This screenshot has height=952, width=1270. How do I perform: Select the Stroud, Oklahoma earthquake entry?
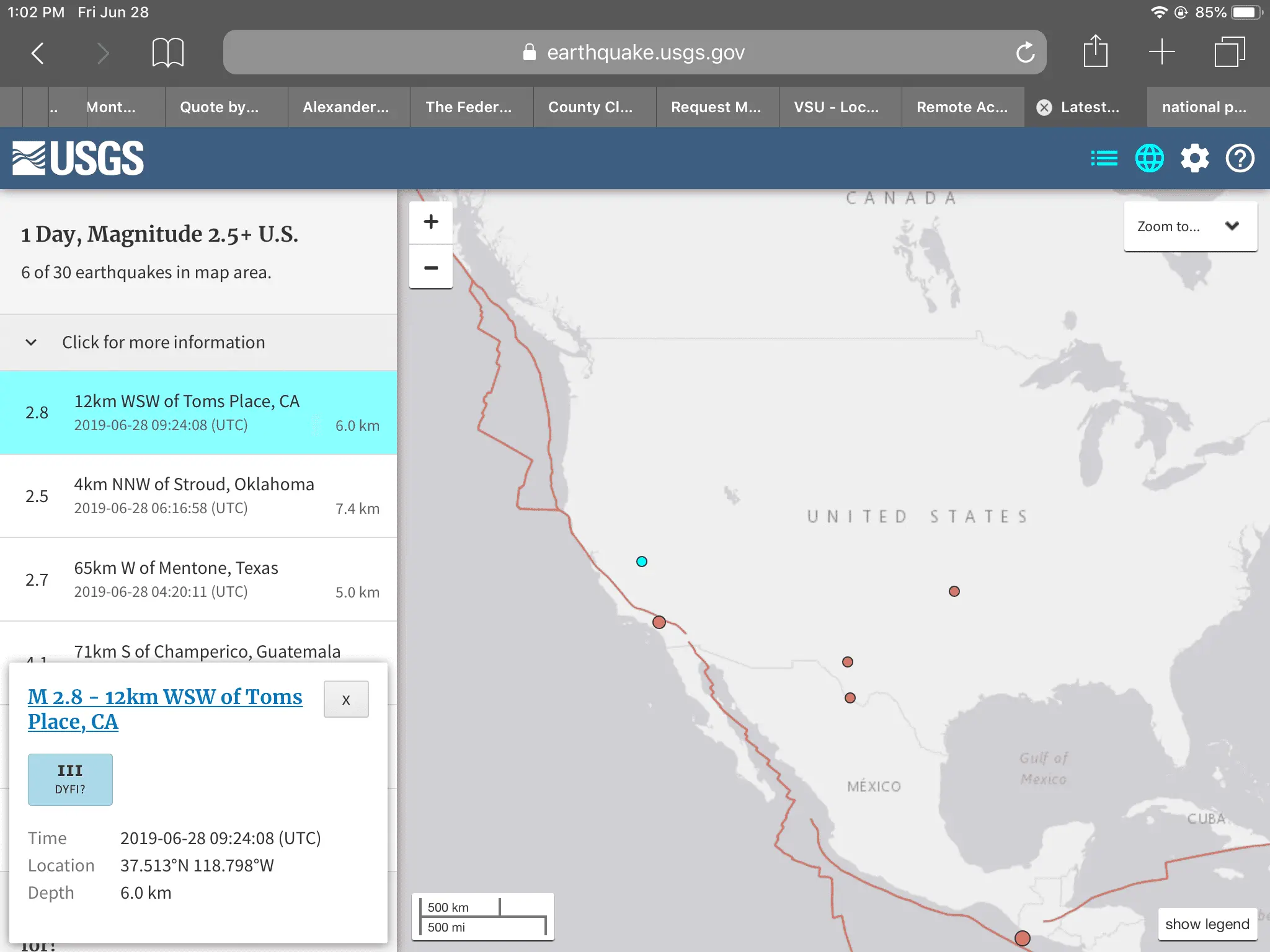tap(198, 496)
